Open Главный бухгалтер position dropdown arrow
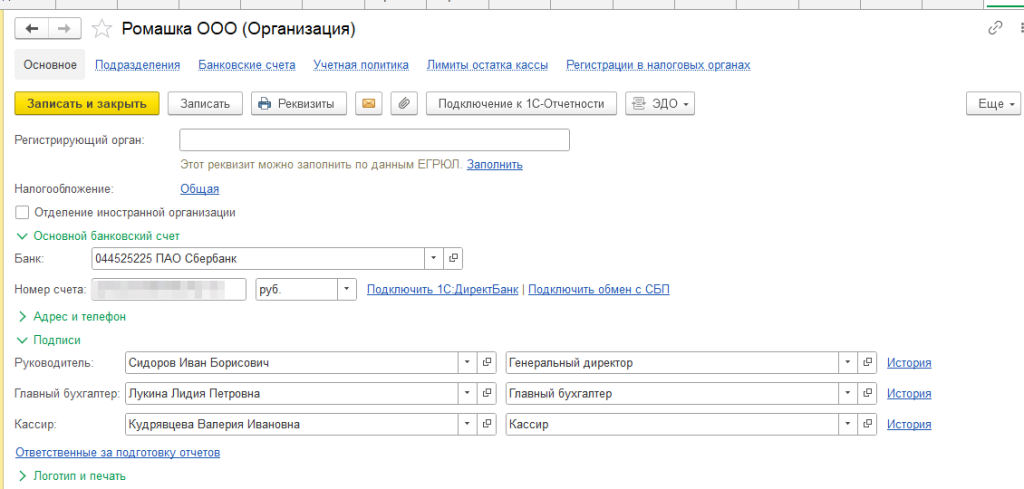The image size is (1024, 489). coord(848,394)
